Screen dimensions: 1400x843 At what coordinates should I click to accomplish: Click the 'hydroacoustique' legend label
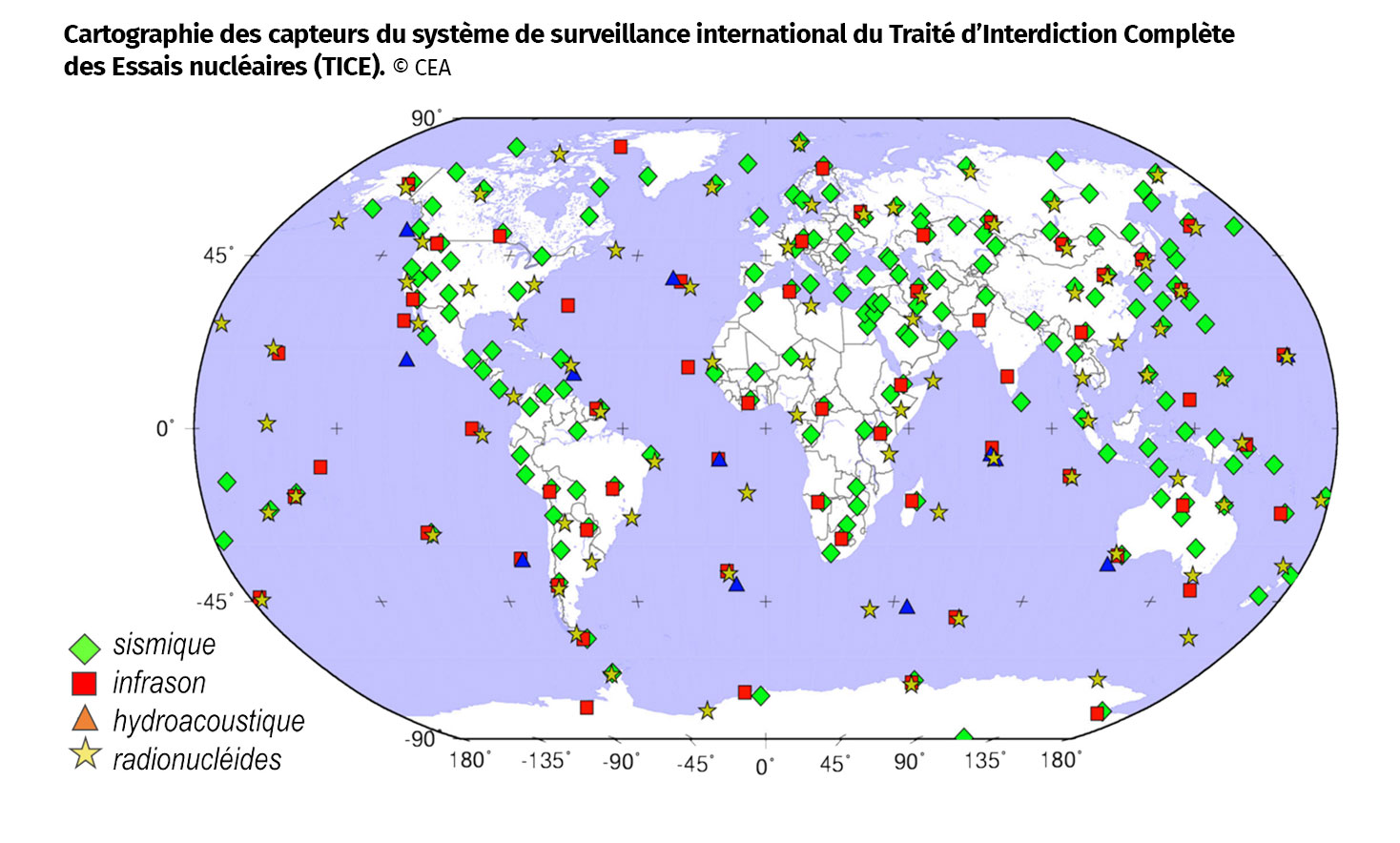coord(209,721)
